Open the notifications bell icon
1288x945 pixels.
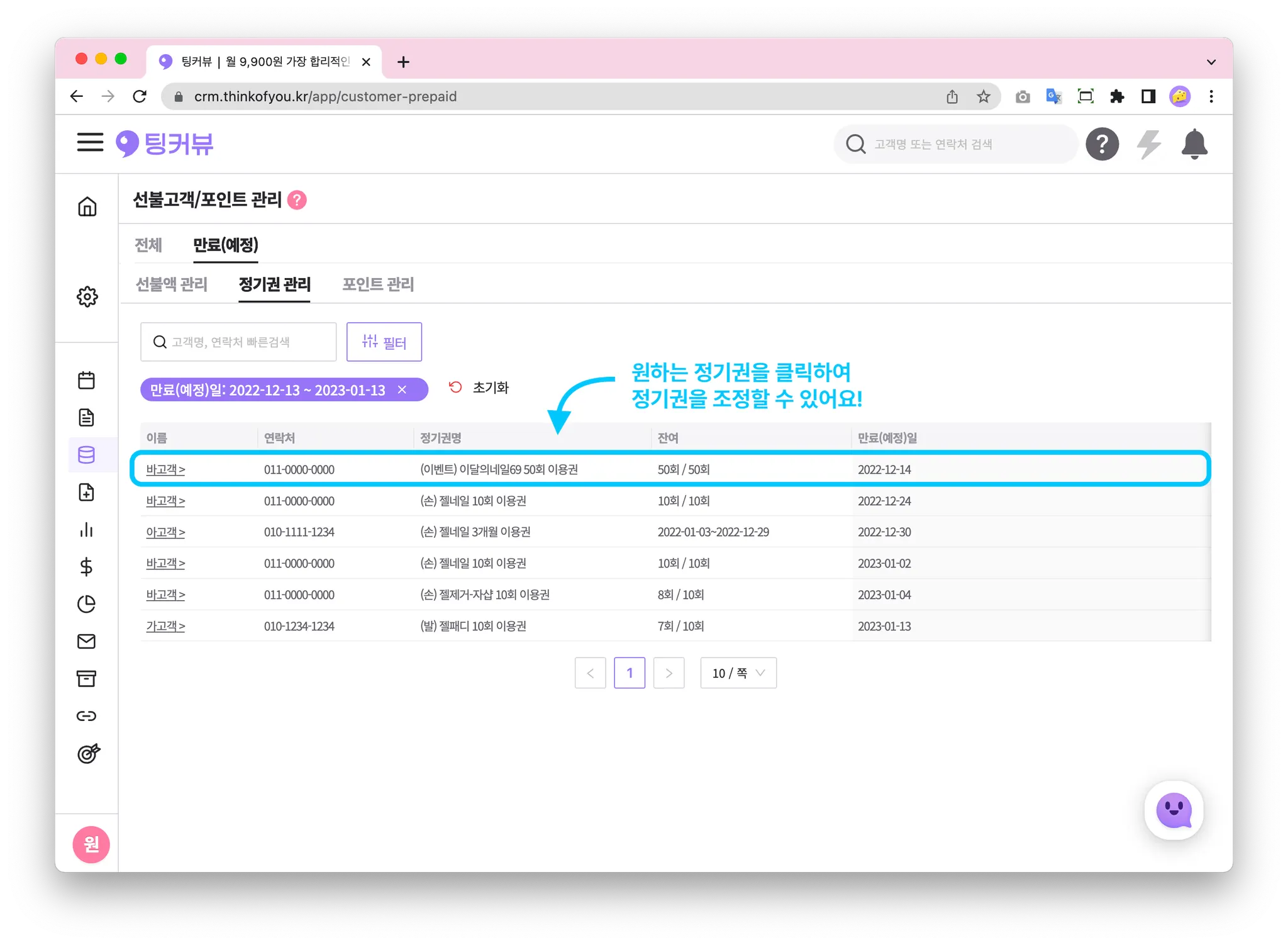[x=1194, y=144]
